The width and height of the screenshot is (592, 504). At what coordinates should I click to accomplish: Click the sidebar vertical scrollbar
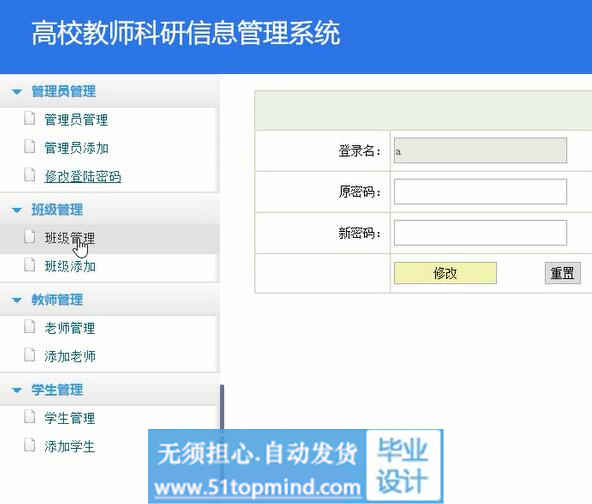tap(222, 408)
